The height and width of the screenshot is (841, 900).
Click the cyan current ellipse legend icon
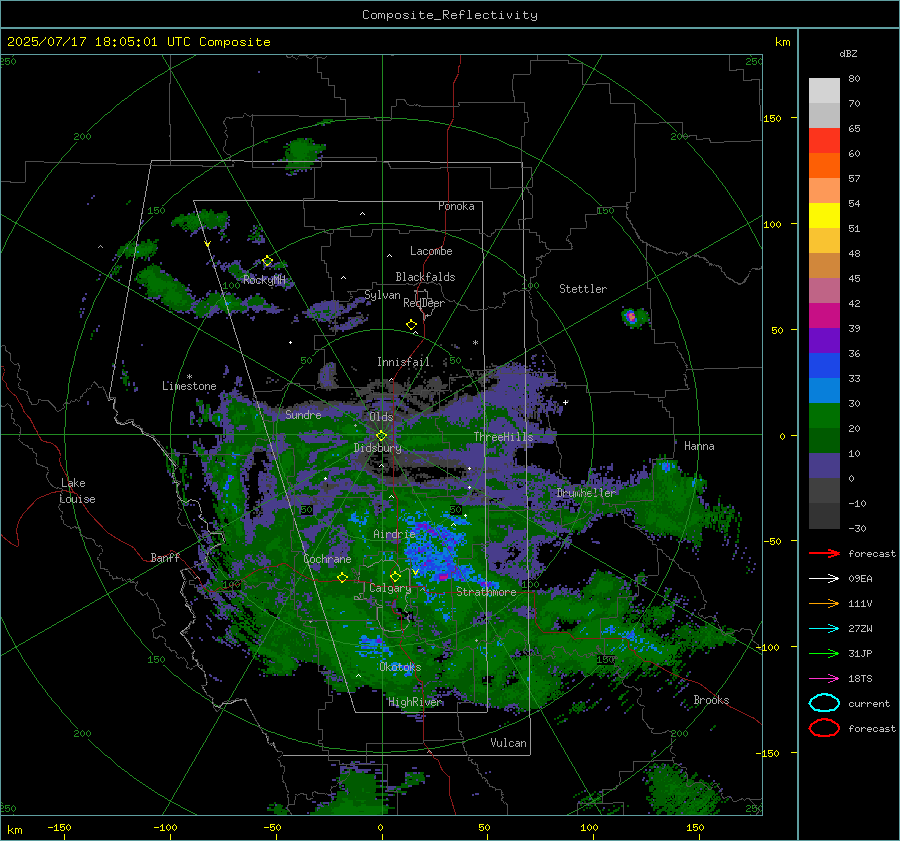pos(824,703)
